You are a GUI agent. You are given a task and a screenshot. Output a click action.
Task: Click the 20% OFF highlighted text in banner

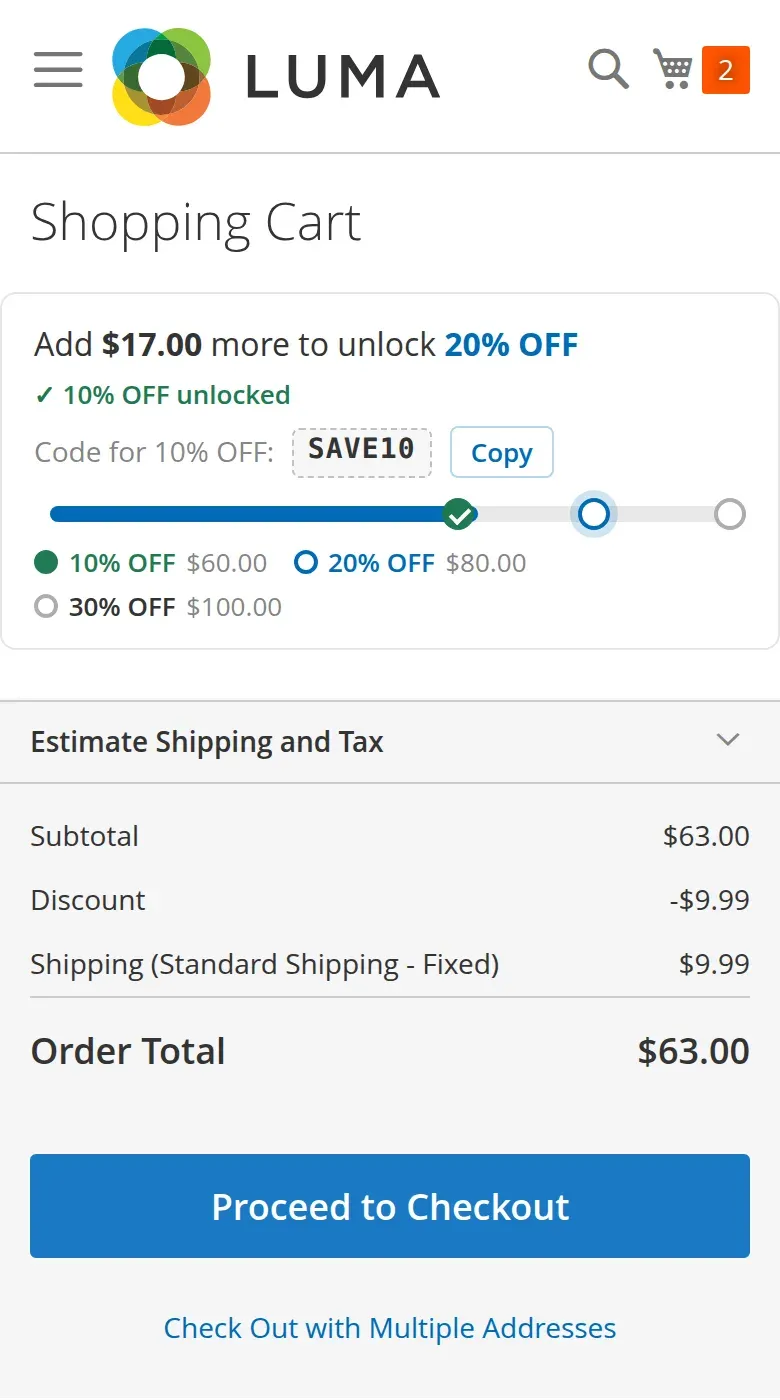(511, 345)
